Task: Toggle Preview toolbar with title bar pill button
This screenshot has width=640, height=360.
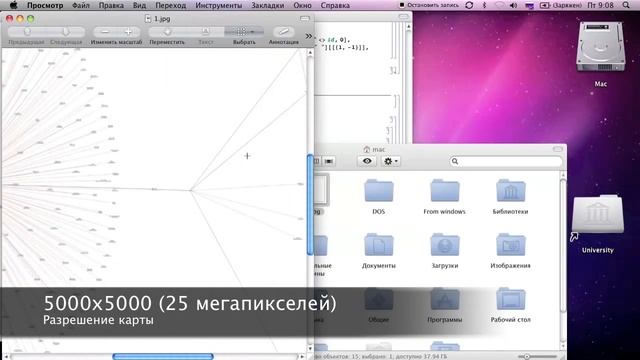Action: 305,18
